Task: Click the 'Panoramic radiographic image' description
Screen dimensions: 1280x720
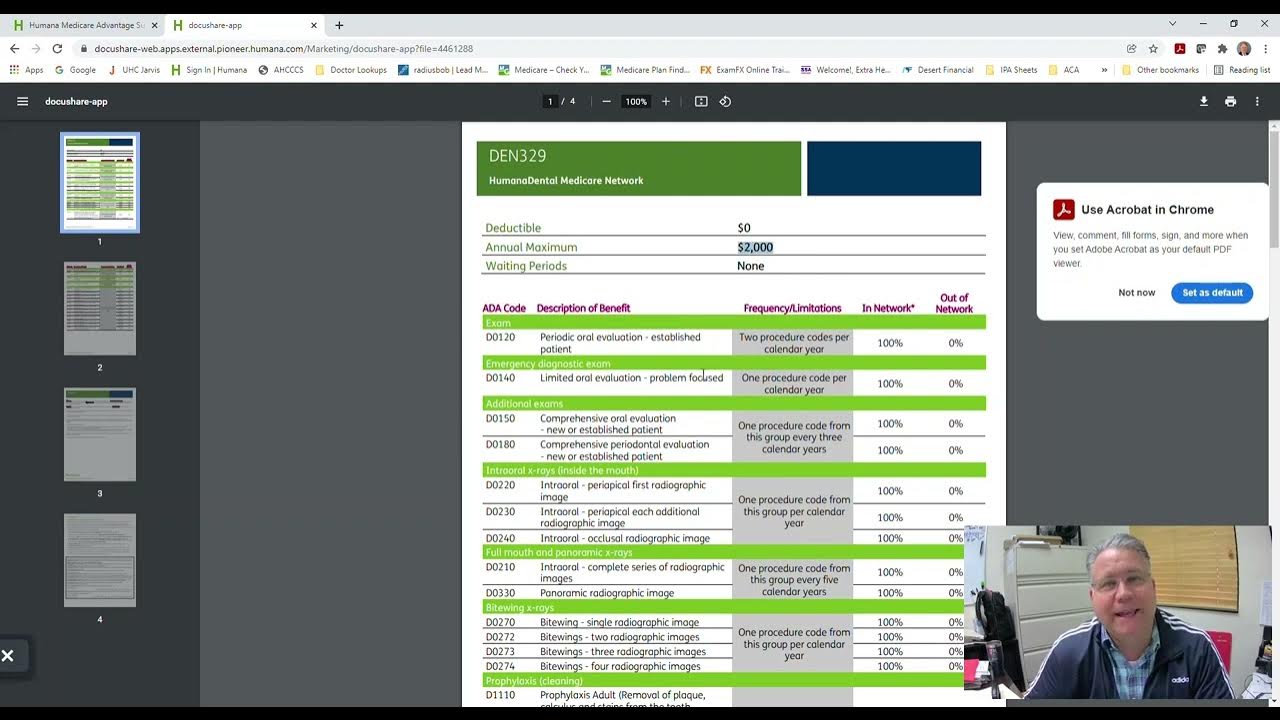Action: tap(607, 593)
